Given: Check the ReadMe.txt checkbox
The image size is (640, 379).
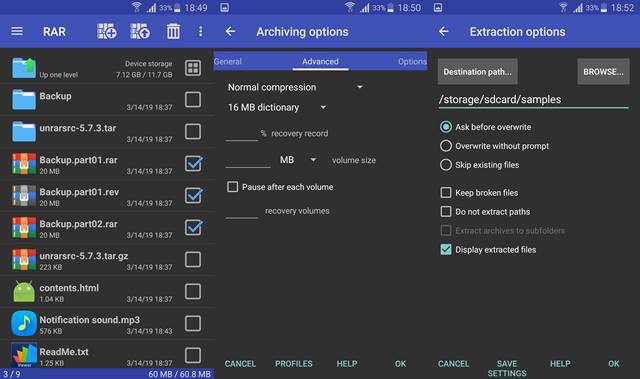Looking at the screenshot, I should (x=193, y=355).
